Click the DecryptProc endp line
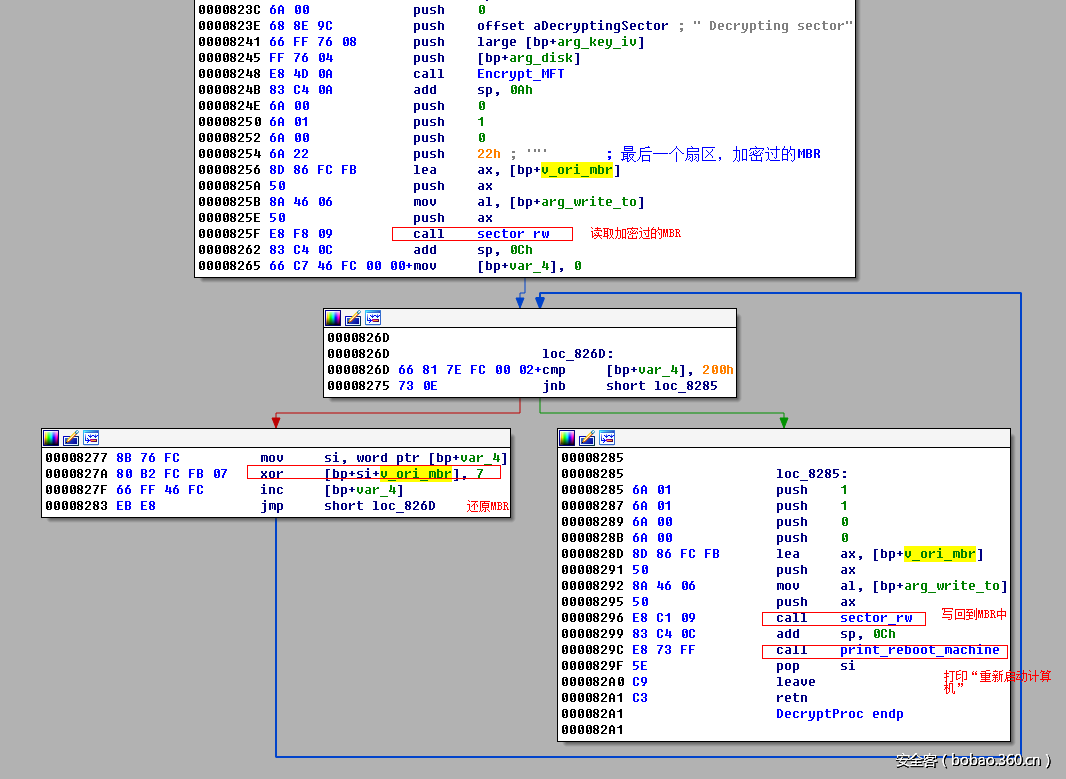This screenshot has width=1066, height=779. coord(839,714)
